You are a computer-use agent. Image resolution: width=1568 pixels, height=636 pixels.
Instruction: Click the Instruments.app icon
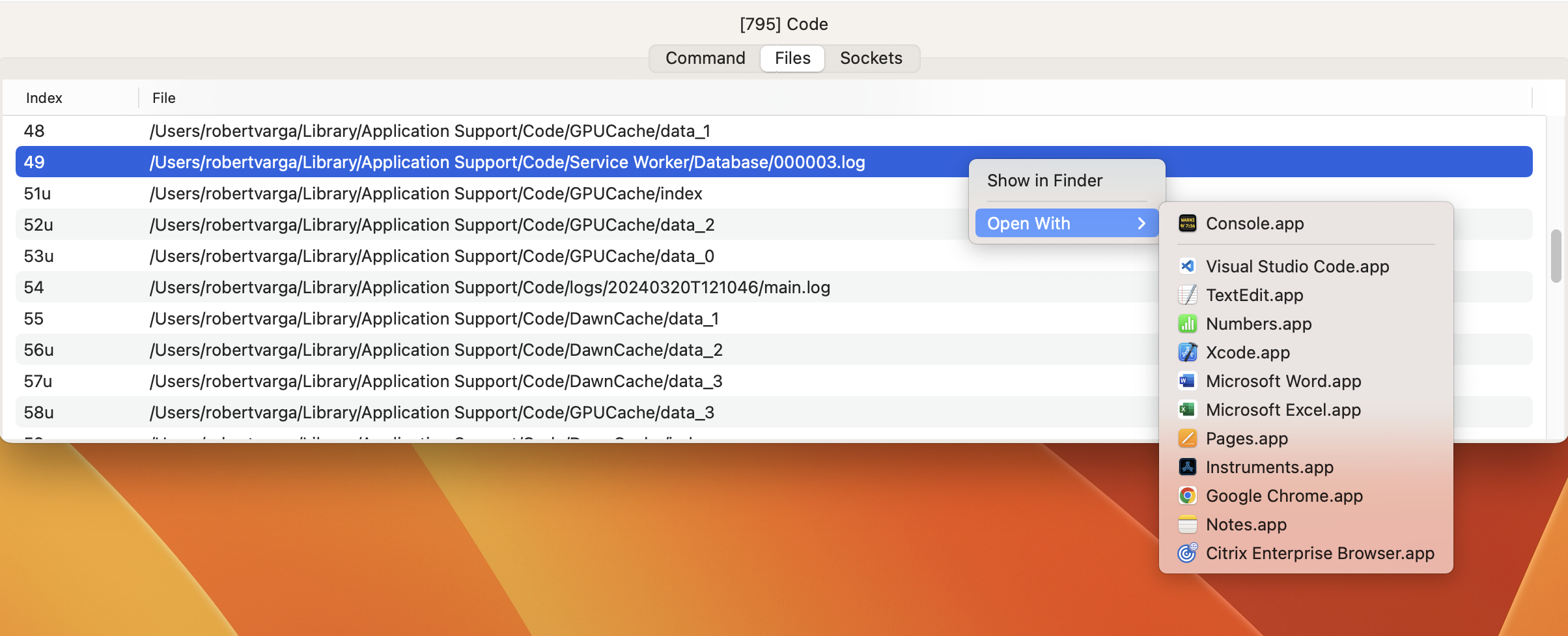point(1187,467)
